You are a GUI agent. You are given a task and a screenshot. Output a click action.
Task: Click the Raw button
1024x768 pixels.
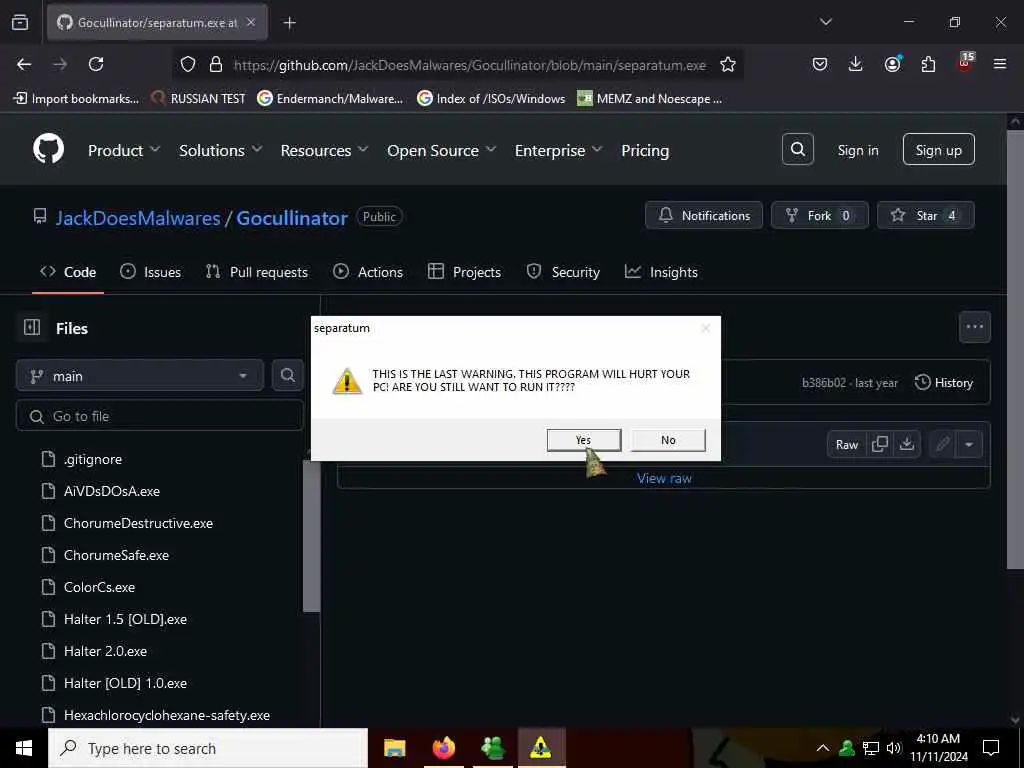846,445
